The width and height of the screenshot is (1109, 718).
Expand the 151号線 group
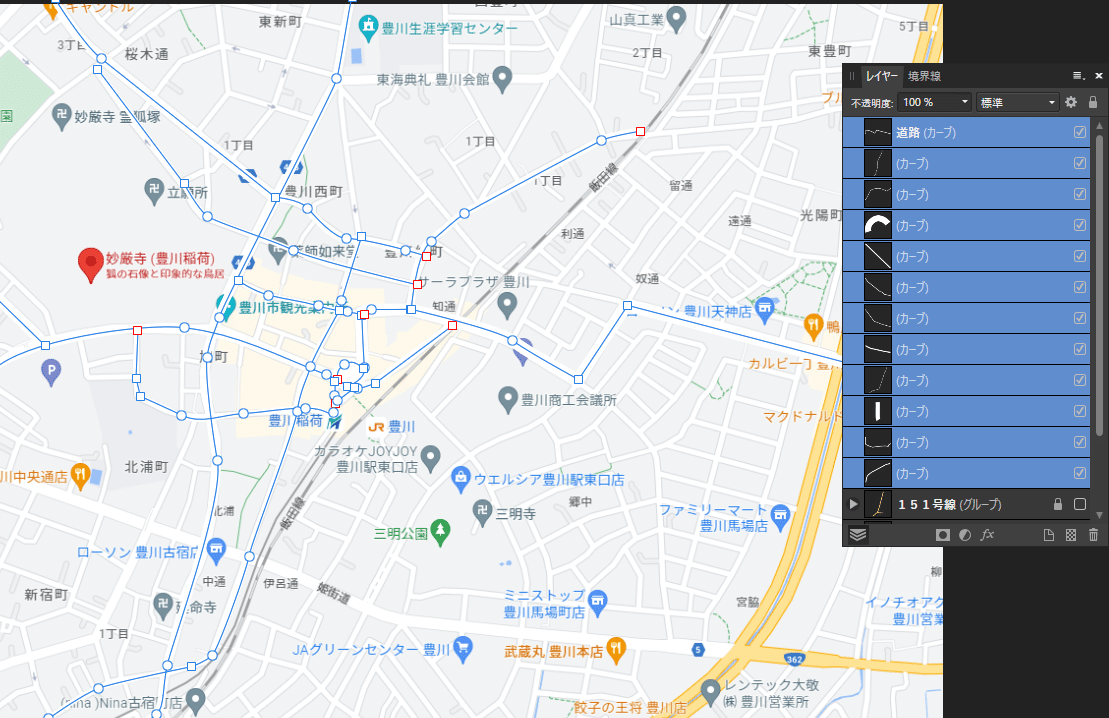854,504
